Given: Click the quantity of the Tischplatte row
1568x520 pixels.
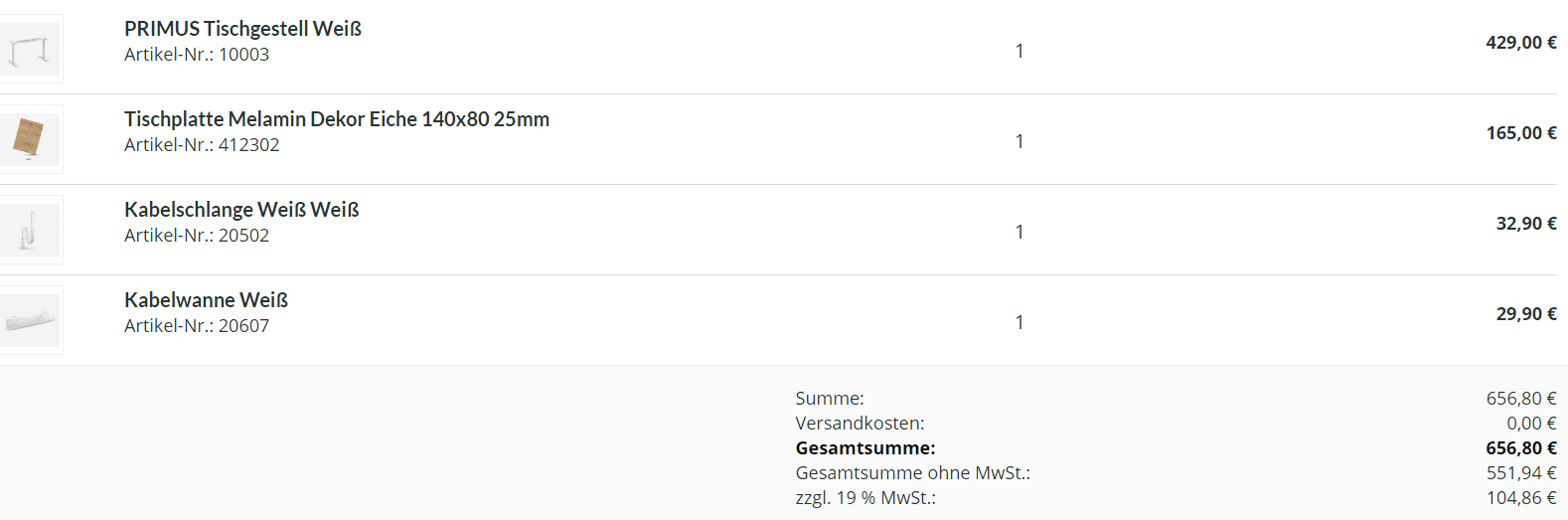Looking at the screenshot, I should [1019, 141].
